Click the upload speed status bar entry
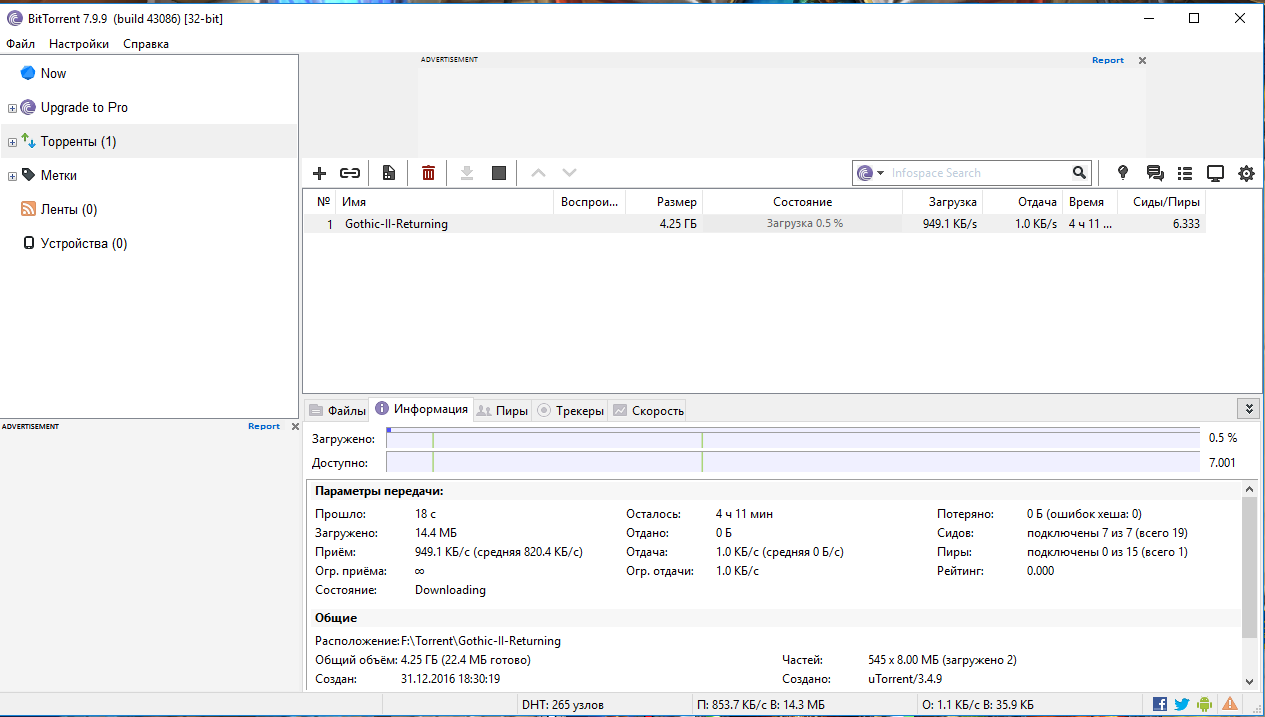 (x=978, y=705)
